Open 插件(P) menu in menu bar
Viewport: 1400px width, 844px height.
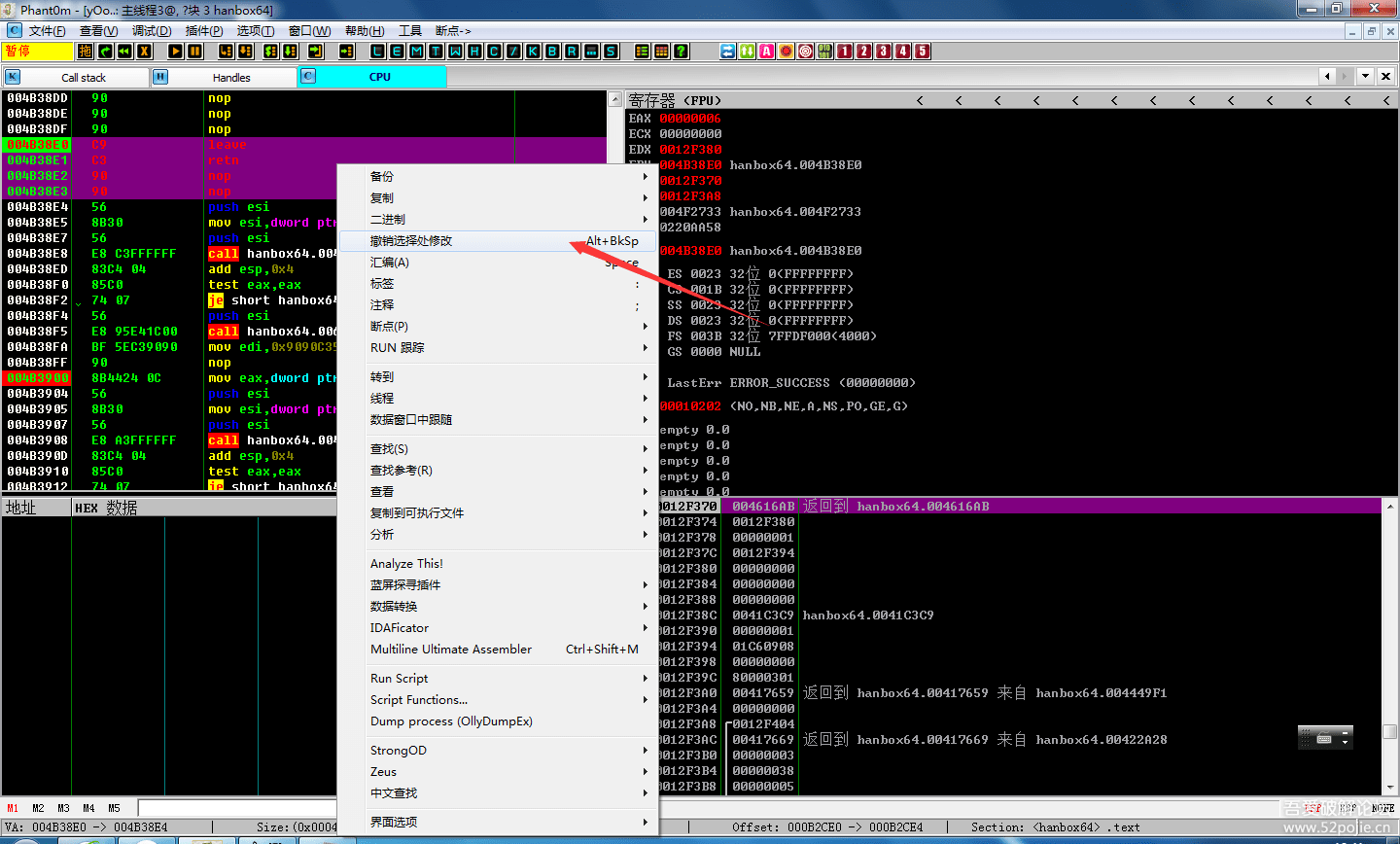[204, 31]
